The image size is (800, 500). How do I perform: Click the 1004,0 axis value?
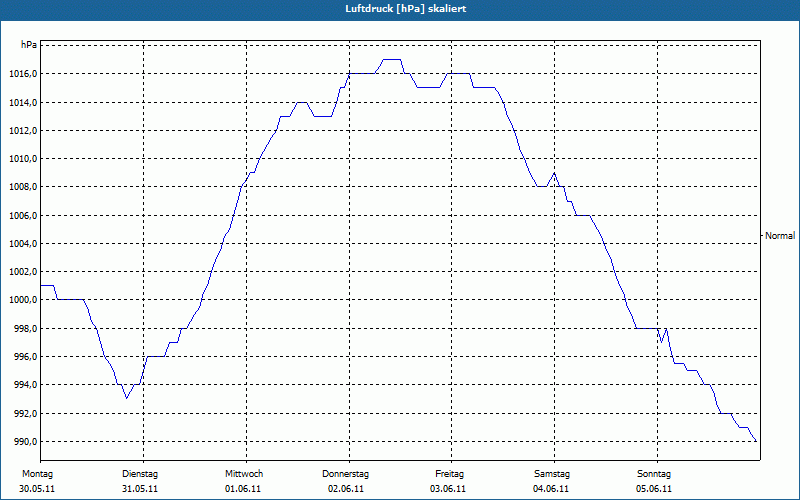23,243
